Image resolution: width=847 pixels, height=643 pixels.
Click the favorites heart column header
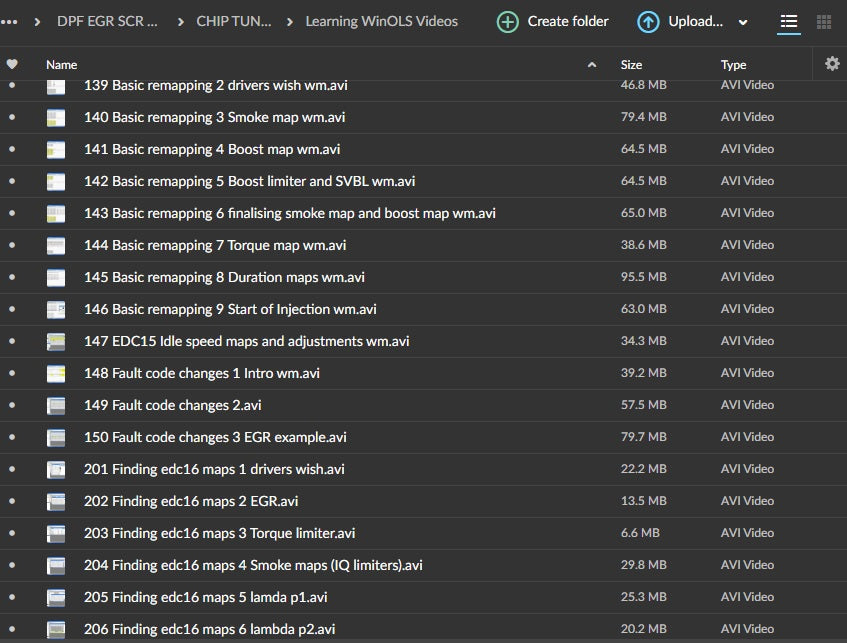click(x=12, y=64)
